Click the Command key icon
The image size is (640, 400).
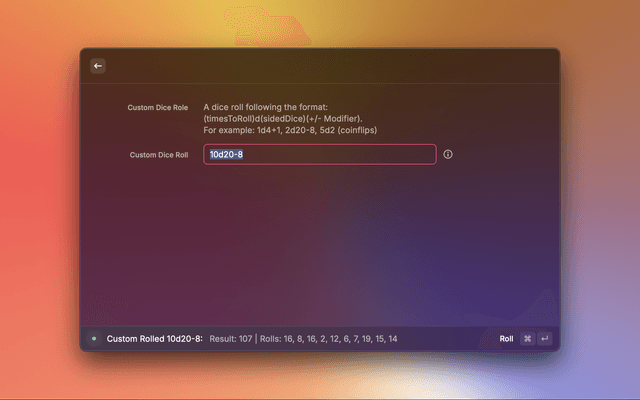pos(527,339)
